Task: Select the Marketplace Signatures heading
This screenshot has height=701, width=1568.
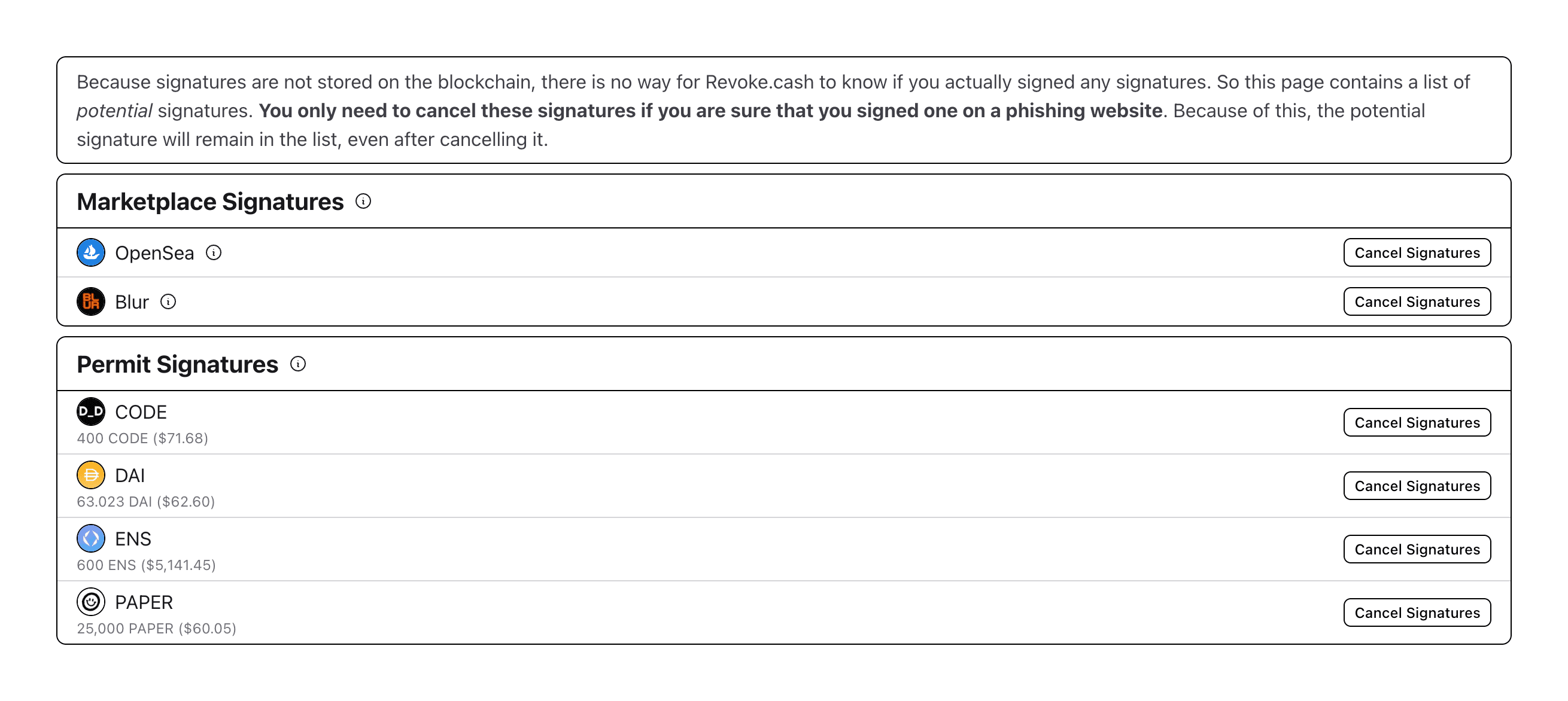Action: pyautogui.click(x=209, y=202)
